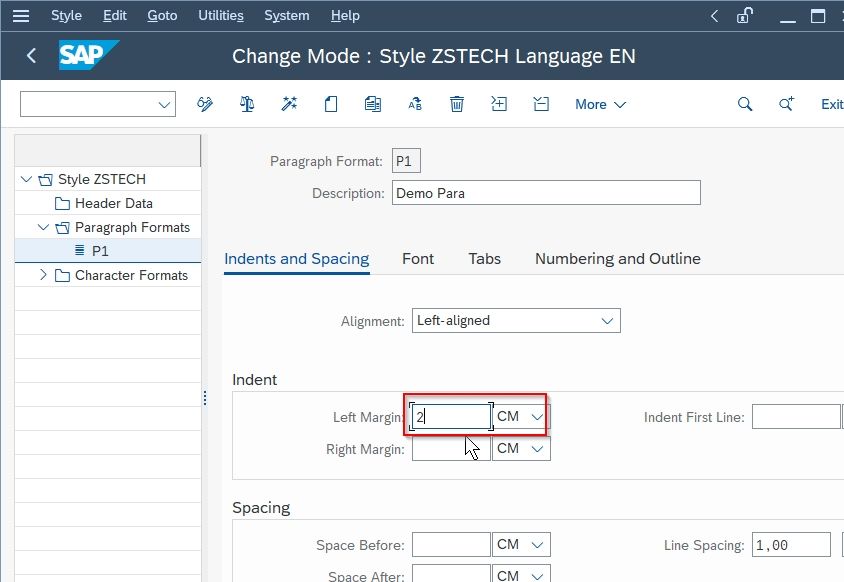Screen dimensions: 844x582
Task: Click the tree panel splitter handle dots
Action: coord(205,398)
